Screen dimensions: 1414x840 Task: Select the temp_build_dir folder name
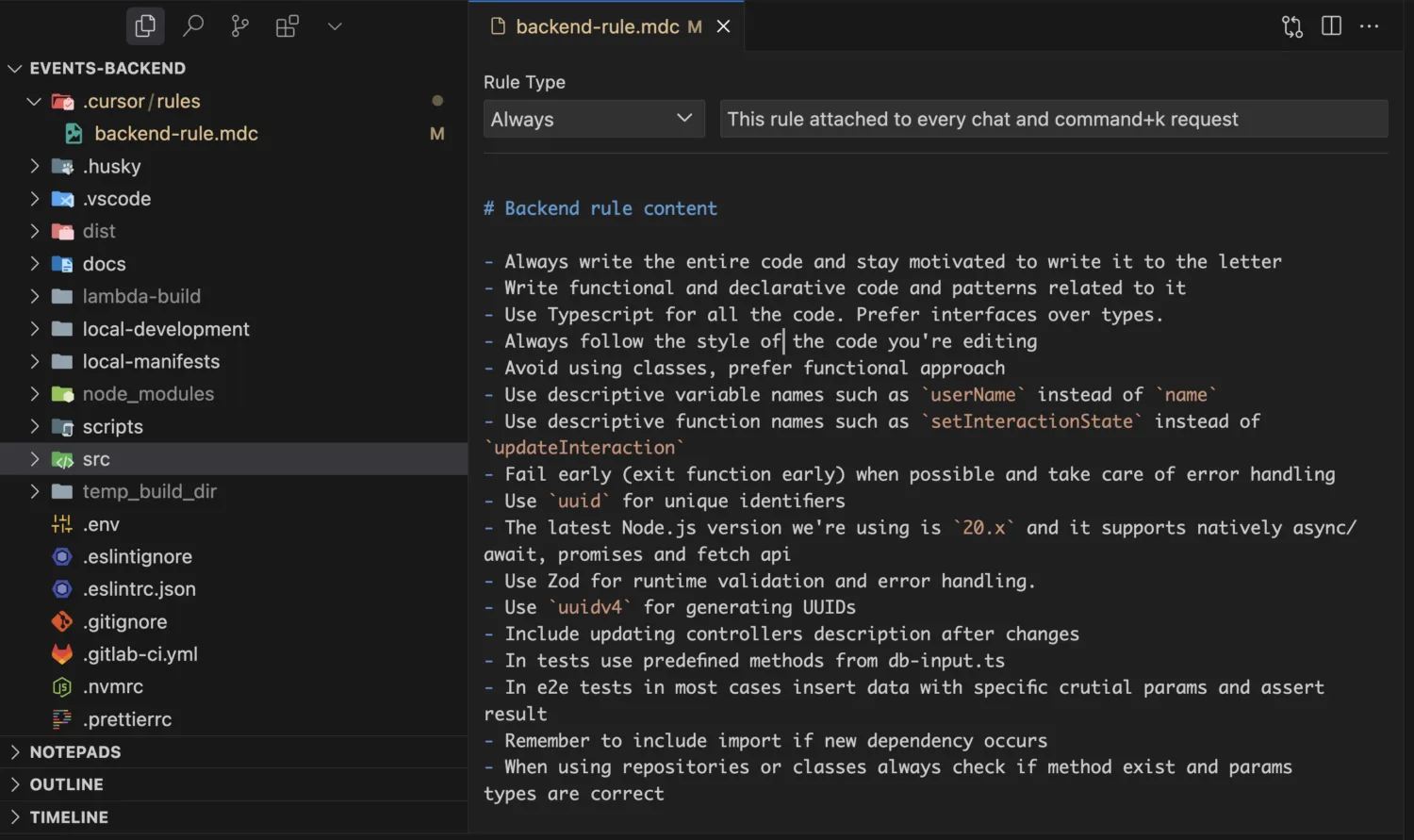click(x=150, y=491)
